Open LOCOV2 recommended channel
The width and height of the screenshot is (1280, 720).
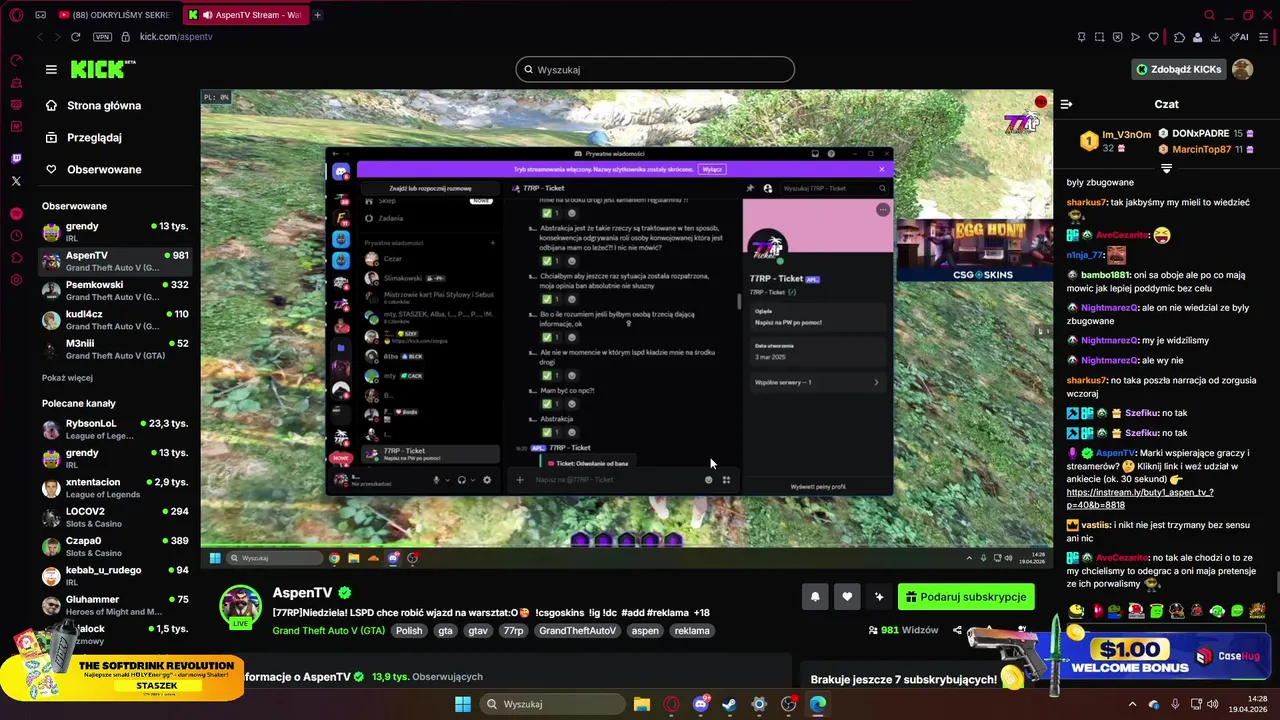pos(116,517)
